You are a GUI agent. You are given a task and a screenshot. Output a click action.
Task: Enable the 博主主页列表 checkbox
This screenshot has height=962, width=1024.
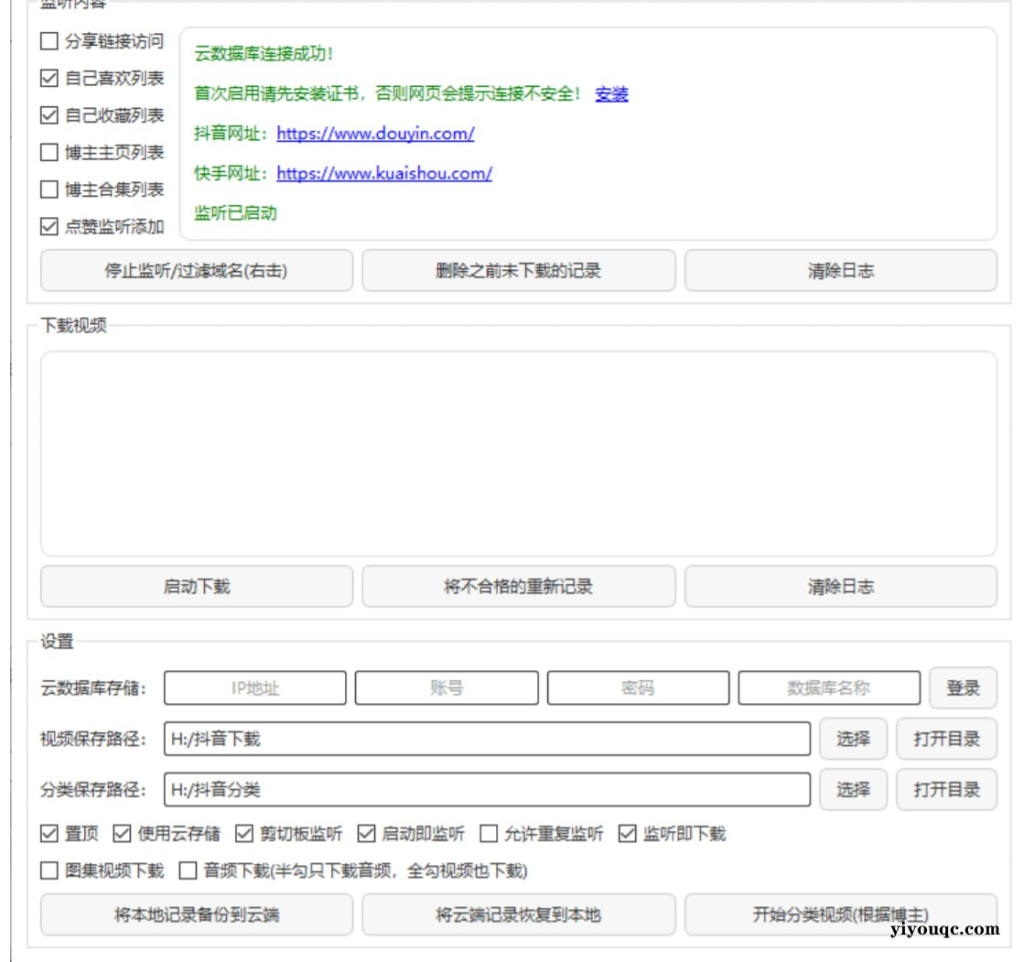[47, 154]
